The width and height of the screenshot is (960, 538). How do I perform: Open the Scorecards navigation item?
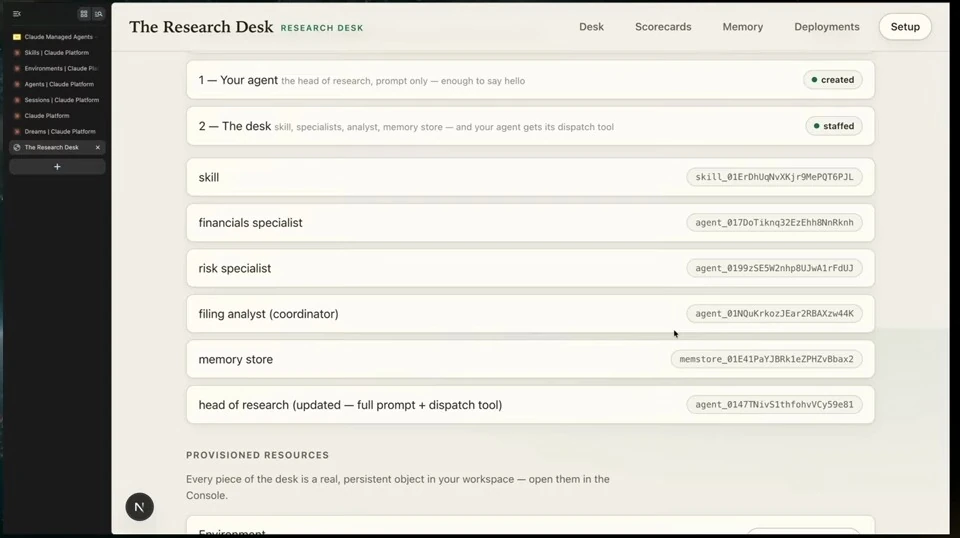663,27
